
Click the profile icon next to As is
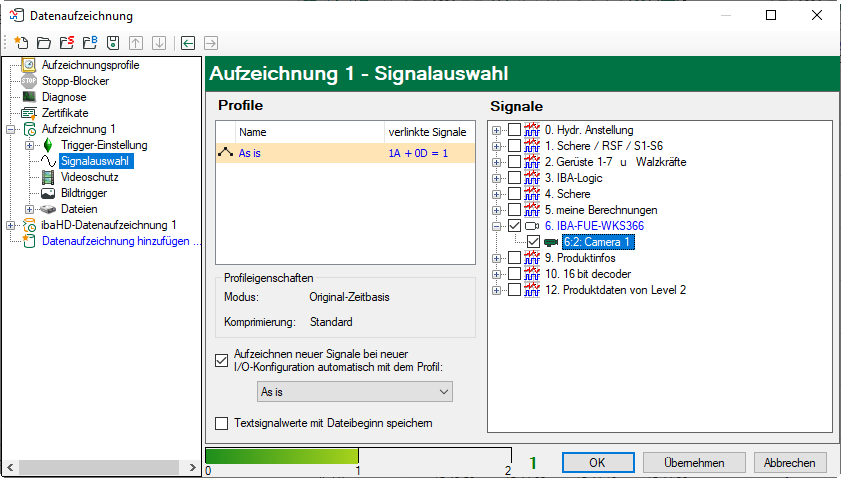pyautogui.click(x=225, y=153)
